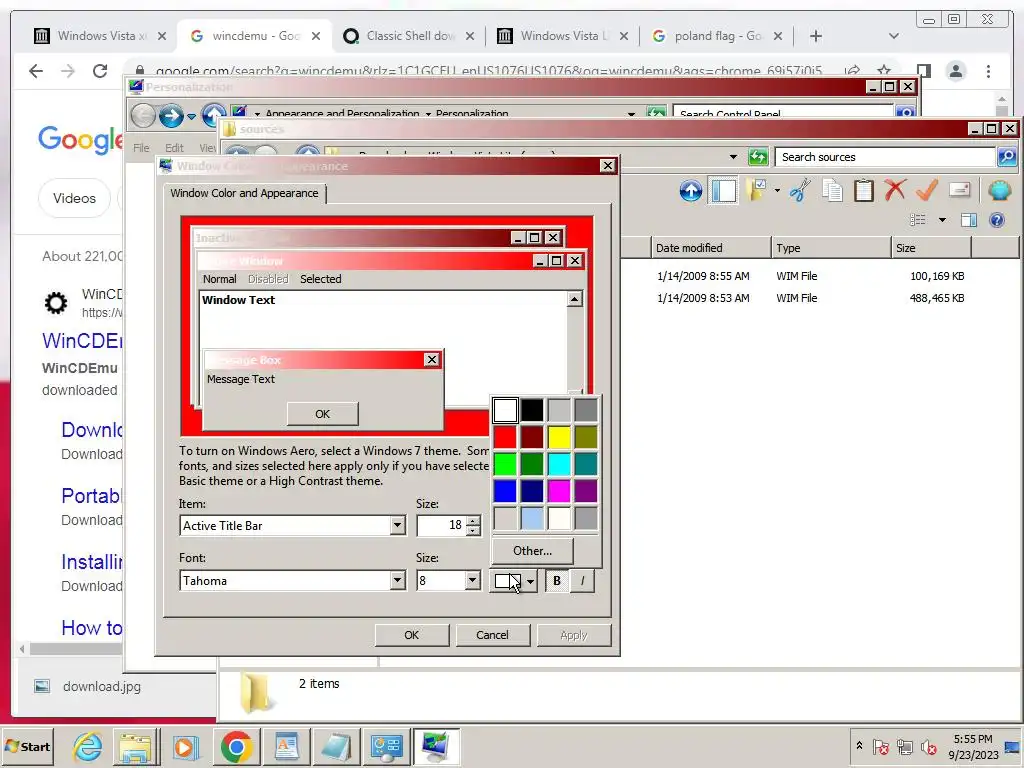Bookmark page with Chrome star icon
Image resolution: width=1024 pixels, height=768 pixels.
click(x=884, y=71)
